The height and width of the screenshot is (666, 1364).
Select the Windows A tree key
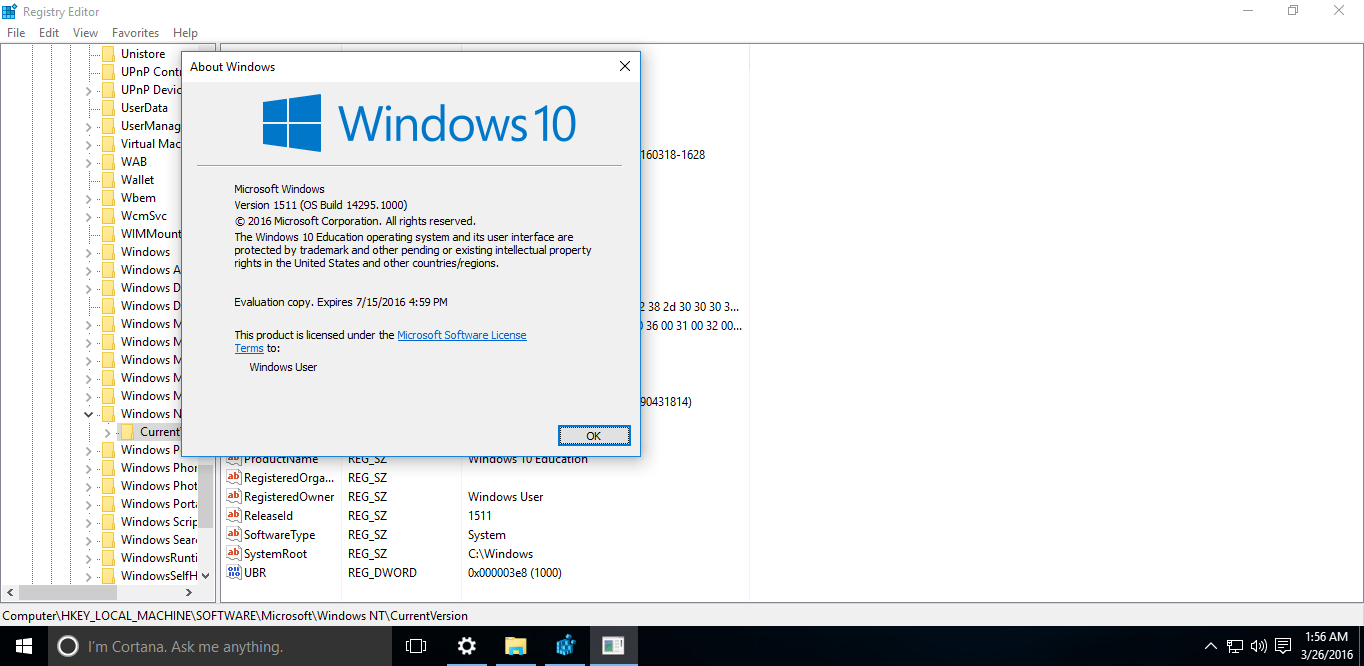(150, 270)
